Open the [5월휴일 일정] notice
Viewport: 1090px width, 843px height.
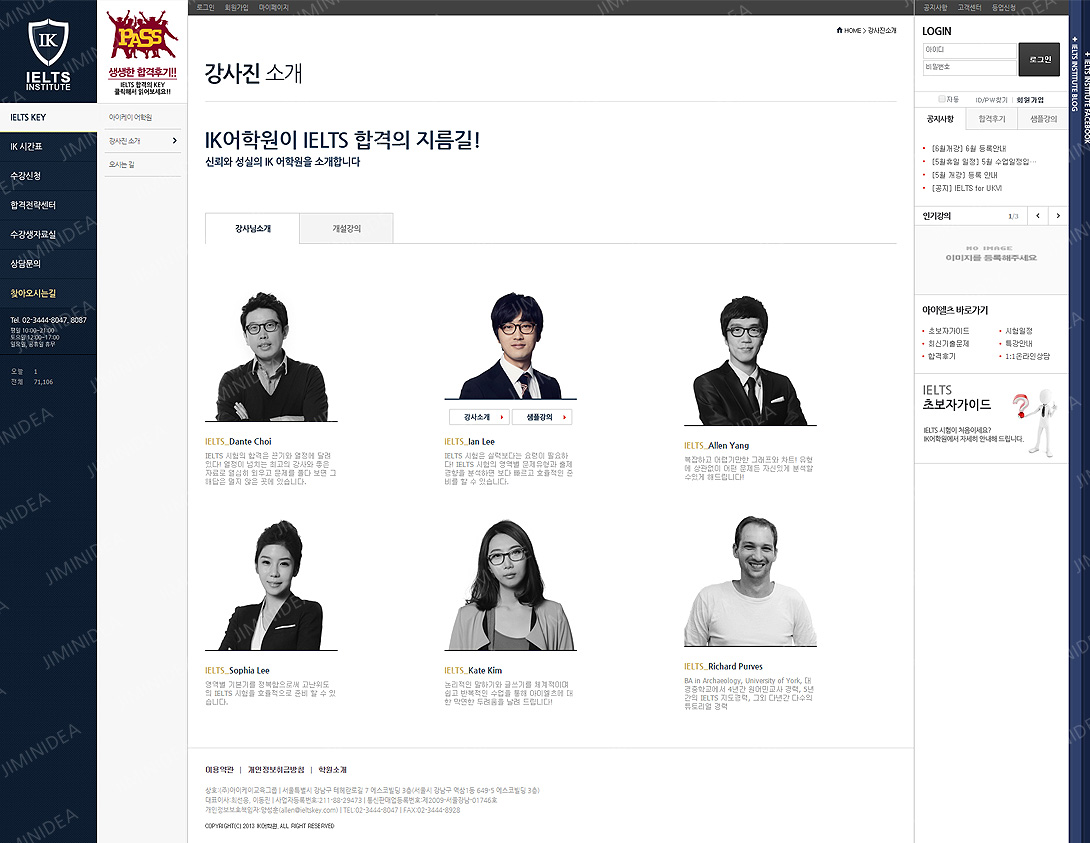984,162
